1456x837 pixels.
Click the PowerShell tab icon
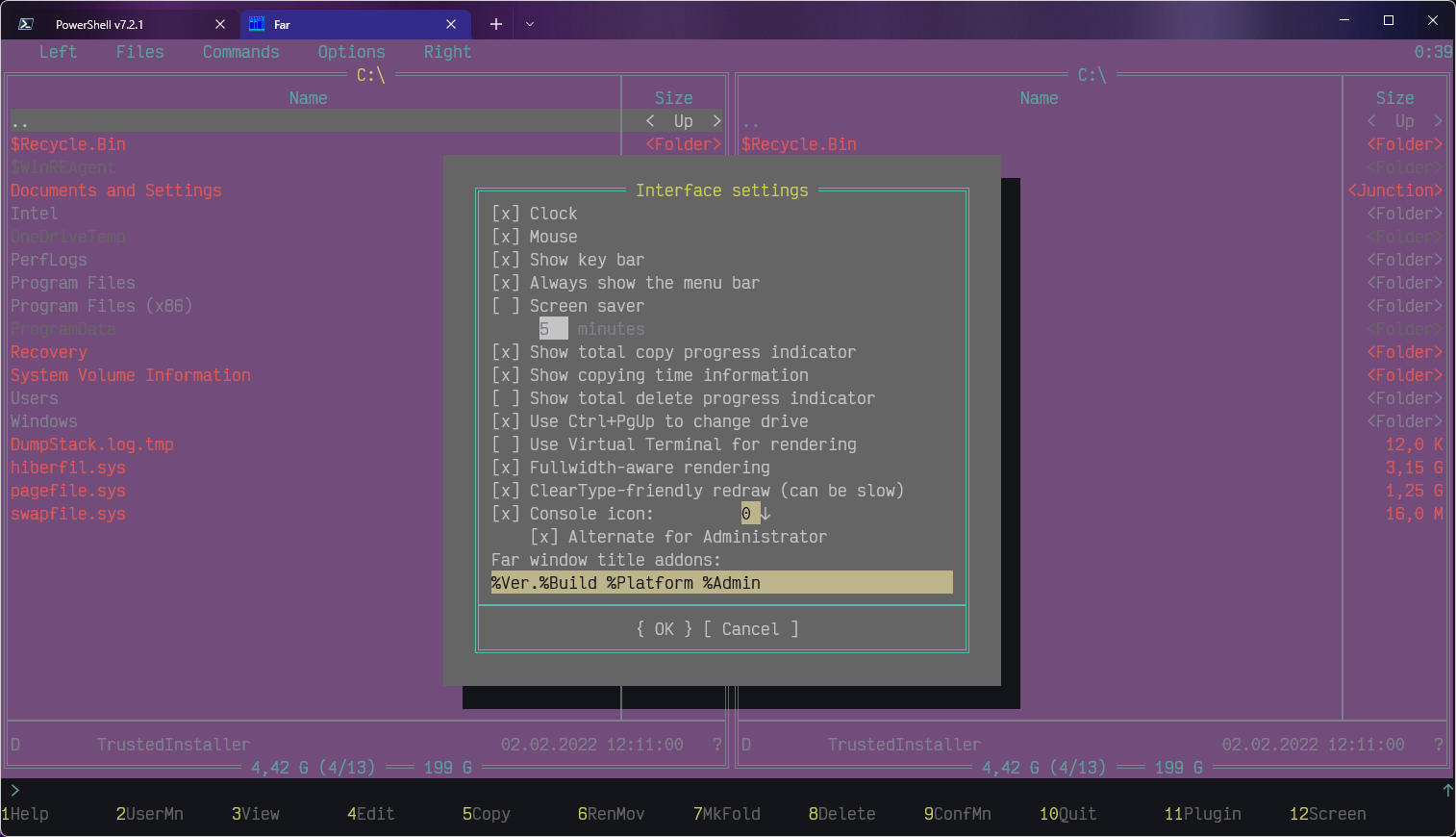(x=26, y=24)
